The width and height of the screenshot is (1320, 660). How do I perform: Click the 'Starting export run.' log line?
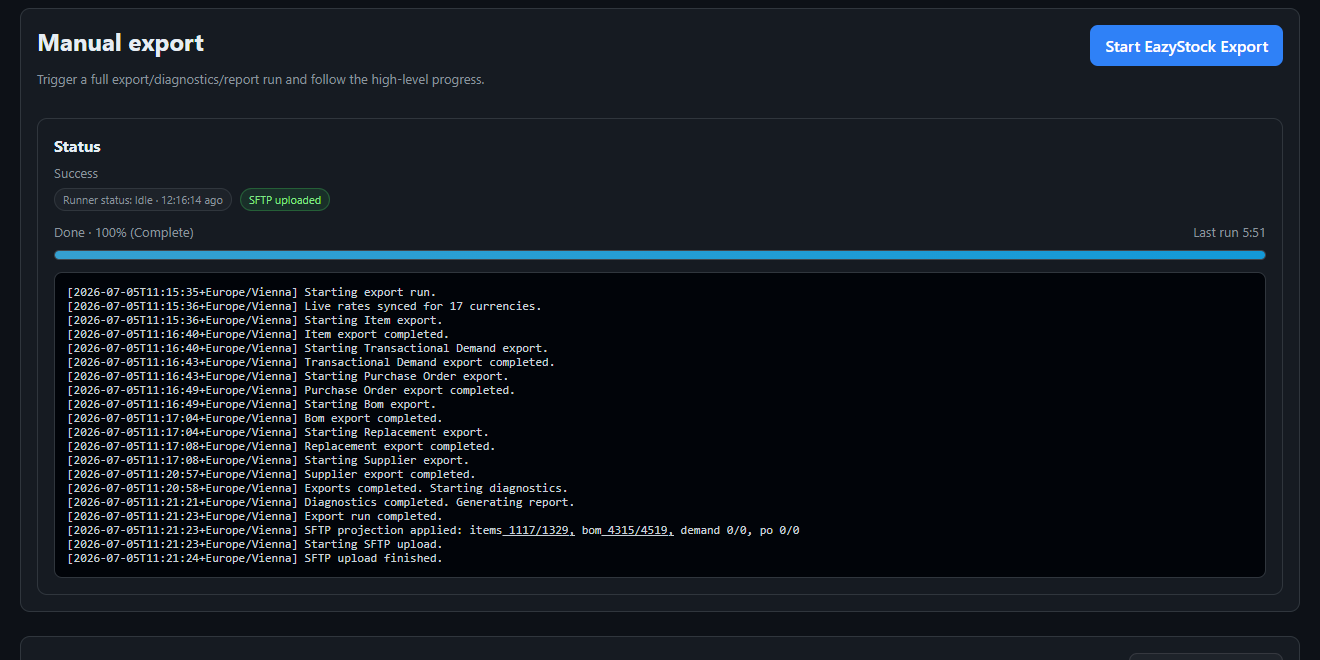[252, 292]
